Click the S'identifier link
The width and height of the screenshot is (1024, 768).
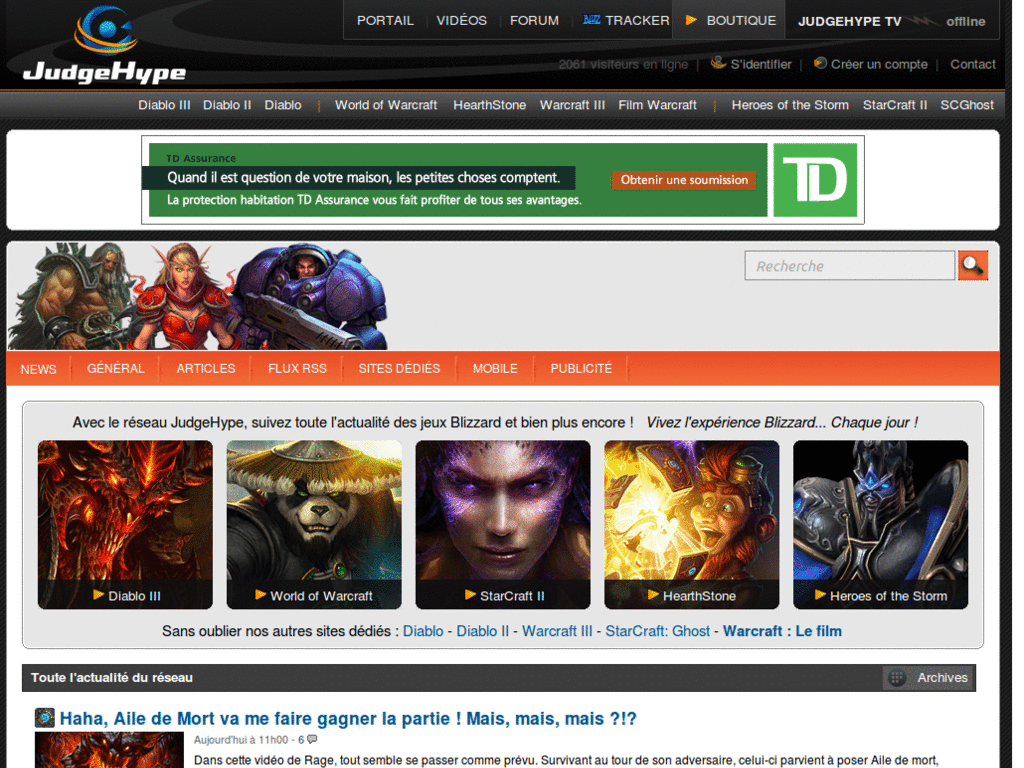(x=761, y=64)
